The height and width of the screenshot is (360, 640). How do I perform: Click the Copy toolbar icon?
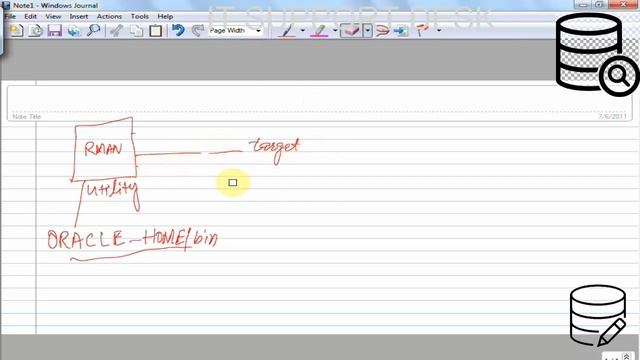pyautogui.click(x=136, y=31)
